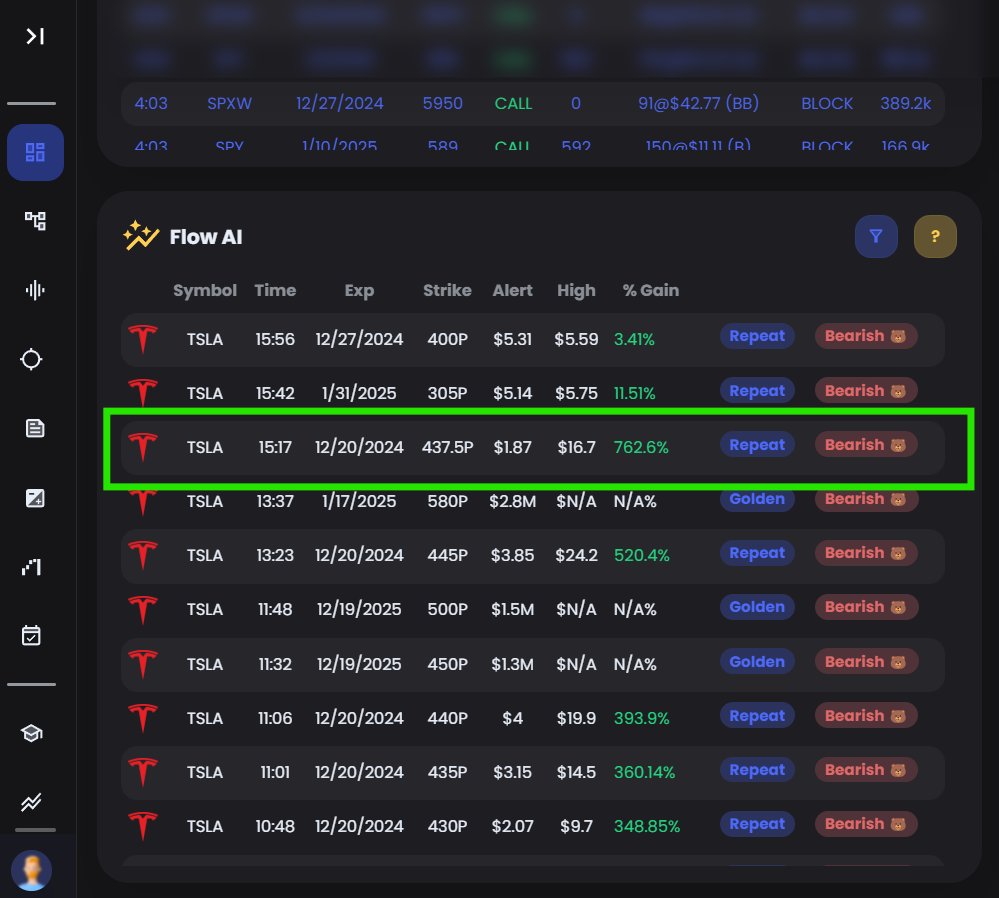Click the Bearish tag on the 440P row
The image size is (999, 898).
tap(866, 716)
